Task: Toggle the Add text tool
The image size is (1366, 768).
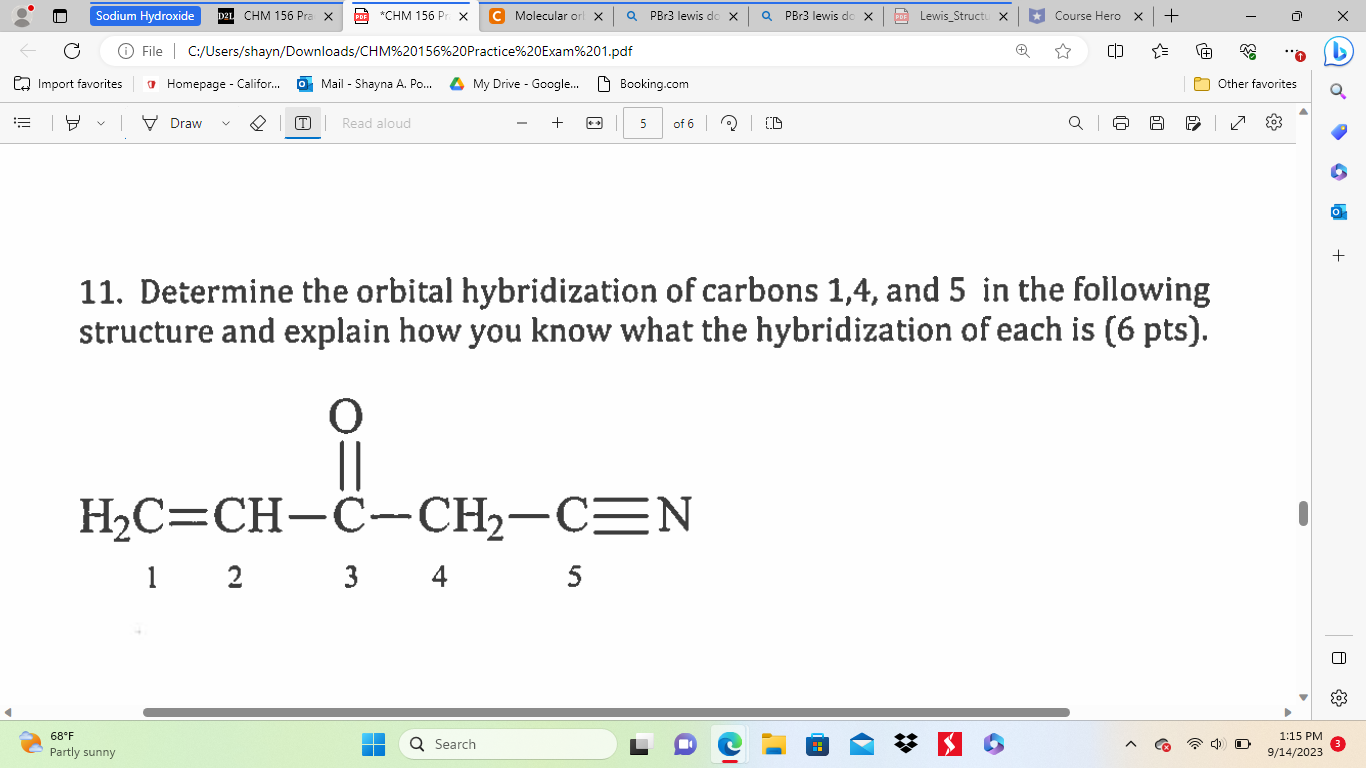Action: coord(303,123)
